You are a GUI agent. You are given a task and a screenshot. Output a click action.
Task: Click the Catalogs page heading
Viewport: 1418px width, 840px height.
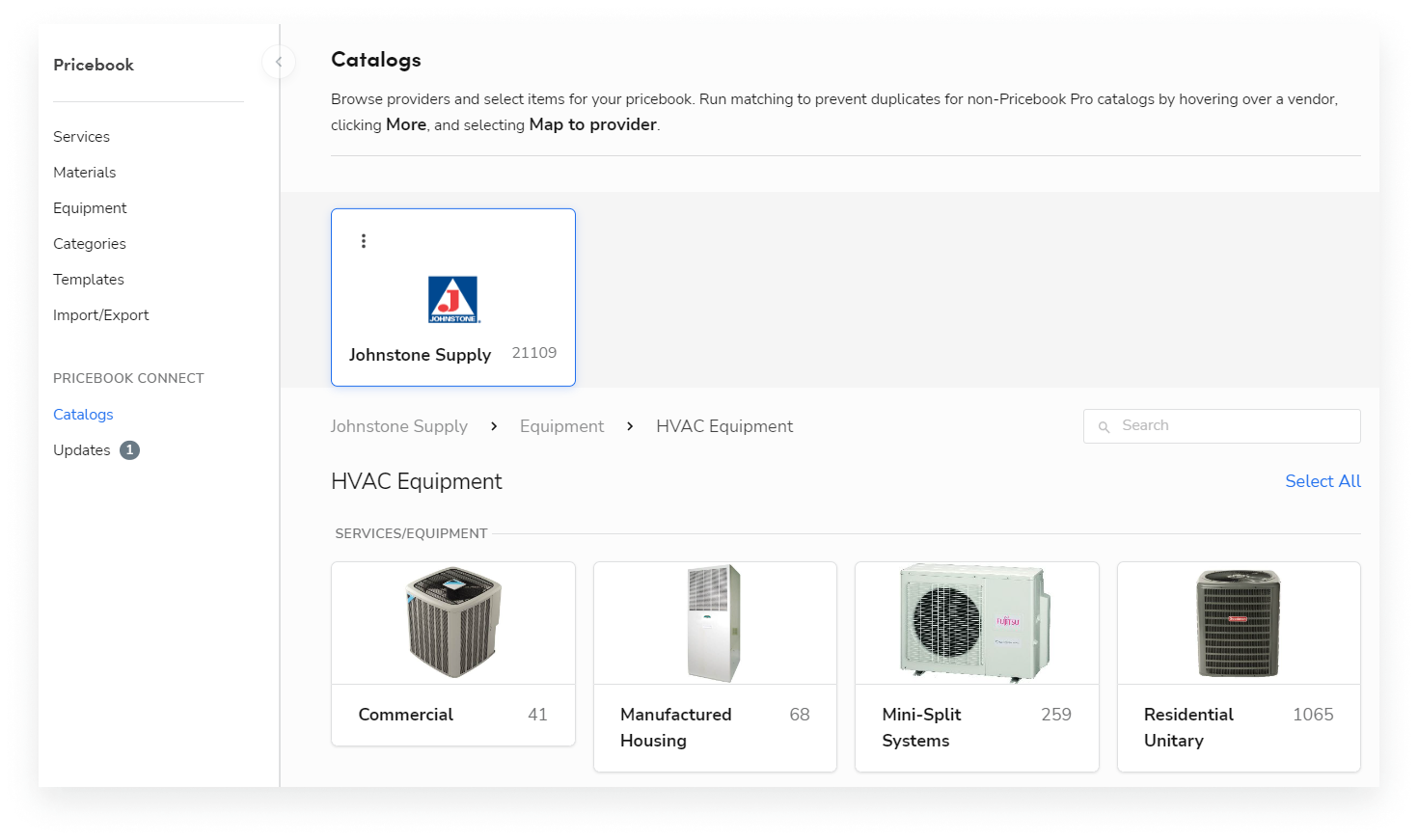pyautogui.click(x=376, y=60)
